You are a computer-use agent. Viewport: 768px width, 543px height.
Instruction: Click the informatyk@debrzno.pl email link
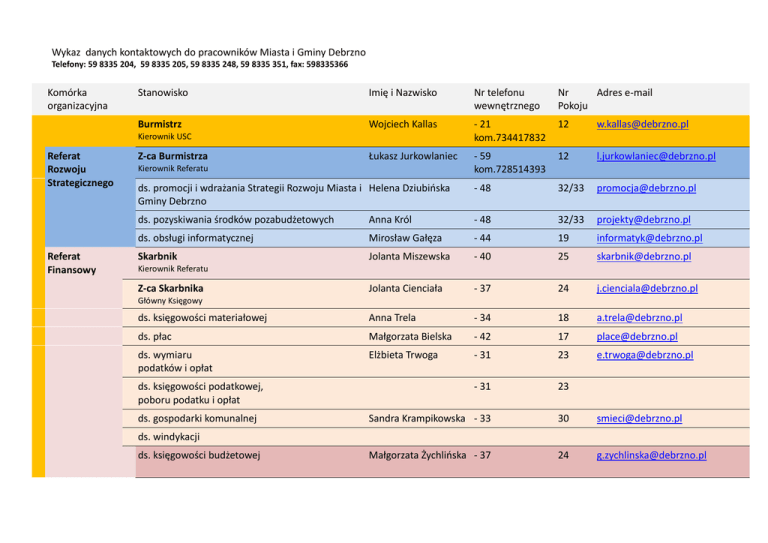pyautogui.click(x=648, y=239)
